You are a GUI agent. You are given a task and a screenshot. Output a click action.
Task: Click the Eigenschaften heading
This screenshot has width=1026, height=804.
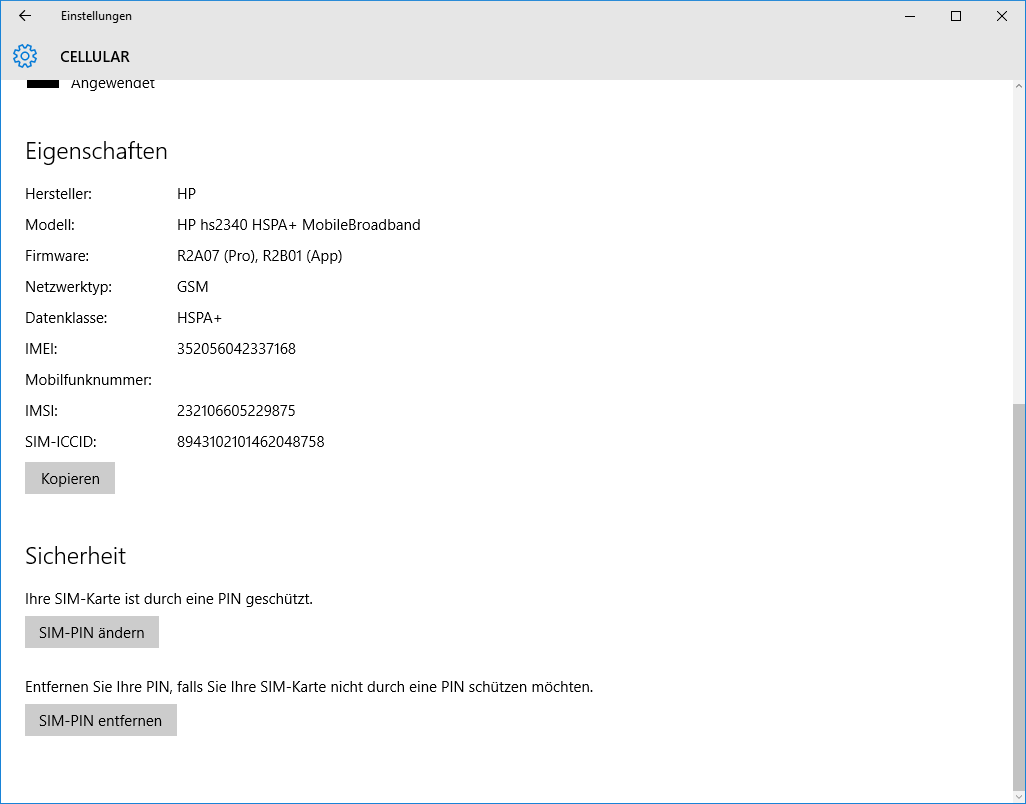(96, 152)
